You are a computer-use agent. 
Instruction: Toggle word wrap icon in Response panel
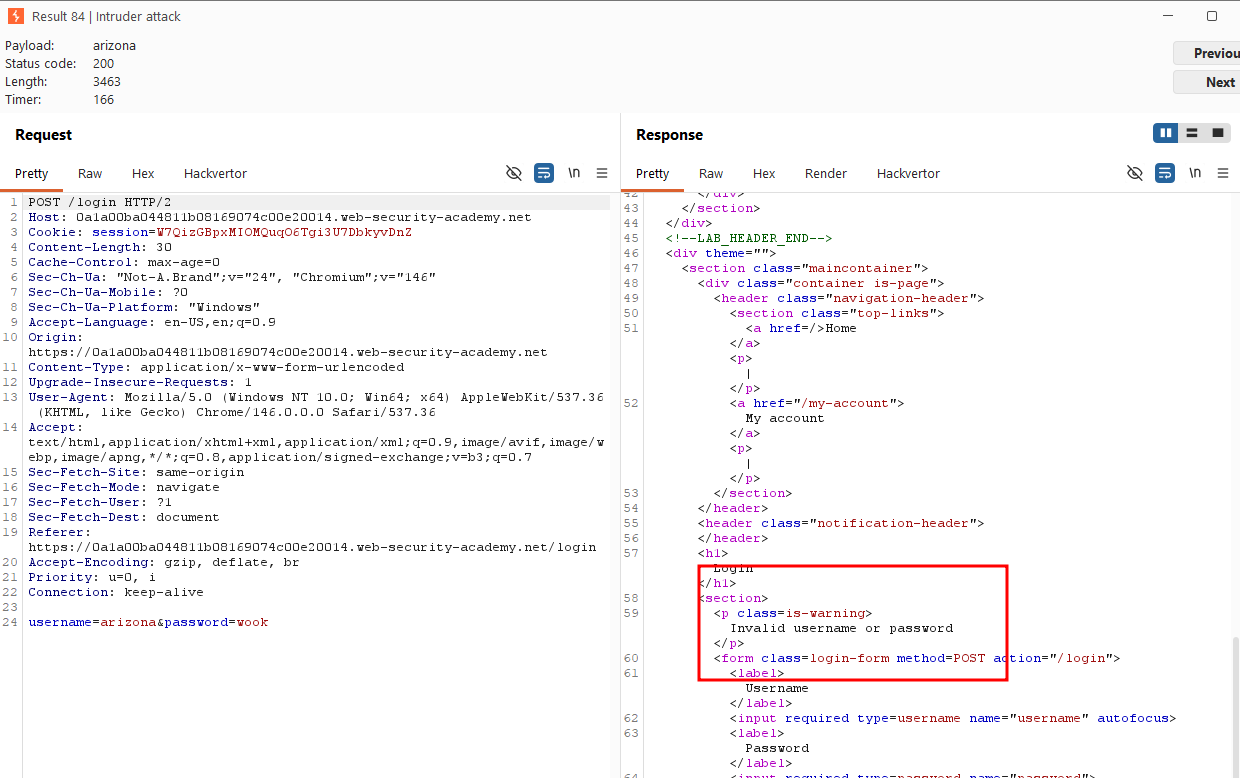[1165, 173]
